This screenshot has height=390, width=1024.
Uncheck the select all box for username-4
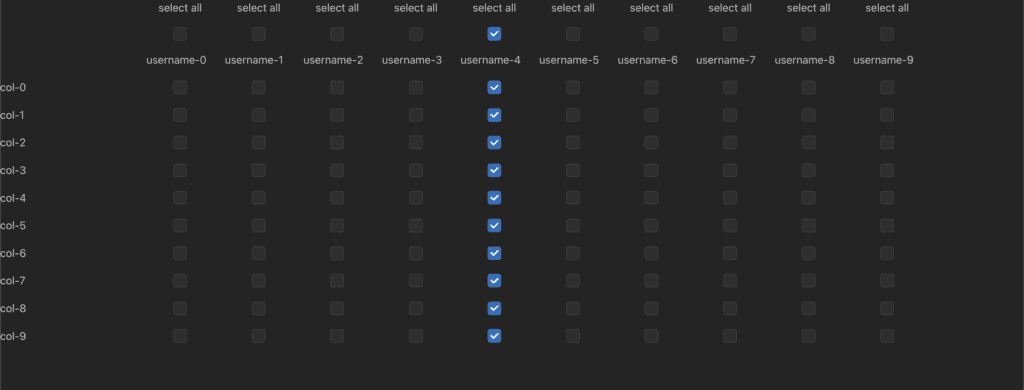click(494, 34)
